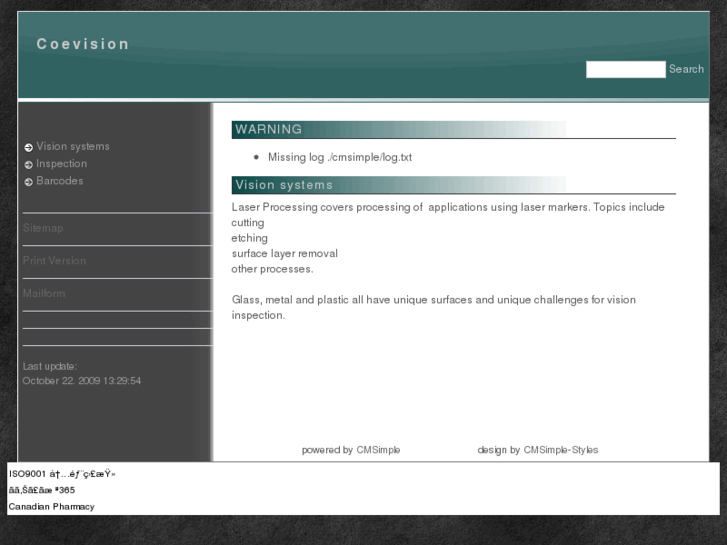The image size is (727, 545).
Task: Click the October 22. 2009 13:29:54 timestamp
Action: (82, 380)
